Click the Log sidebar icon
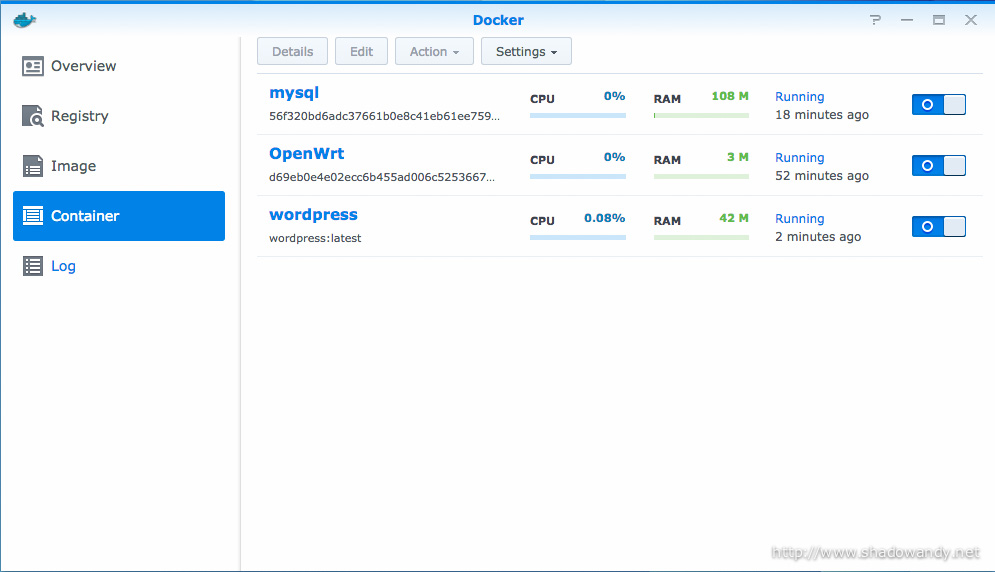The width and height of the screenshot is (995, 572). [32, 266]
